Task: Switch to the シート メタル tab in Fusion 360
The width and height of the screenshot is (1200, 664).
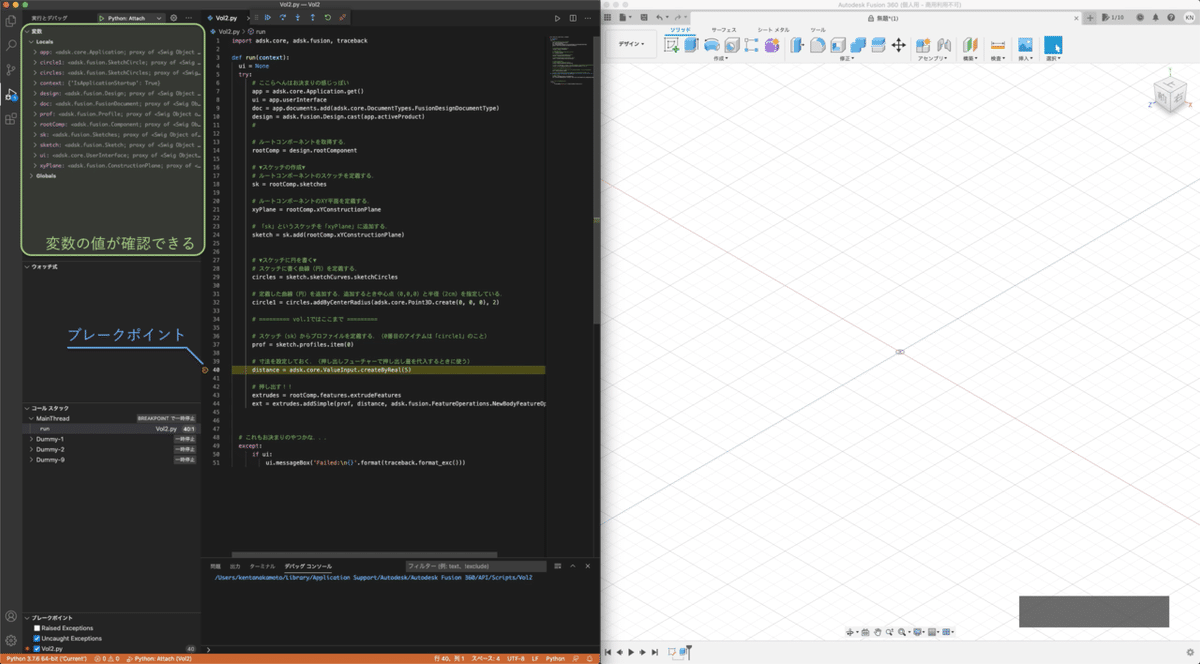Action: point(773,30)
